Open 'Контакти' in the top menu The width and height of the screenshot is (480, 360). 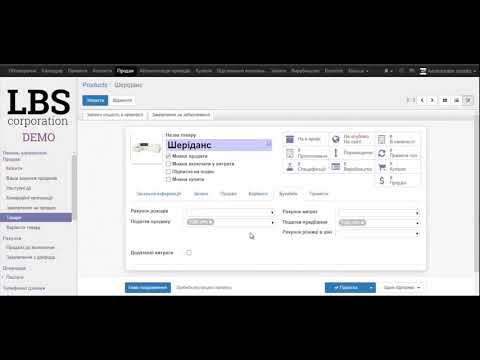(102, 71)
